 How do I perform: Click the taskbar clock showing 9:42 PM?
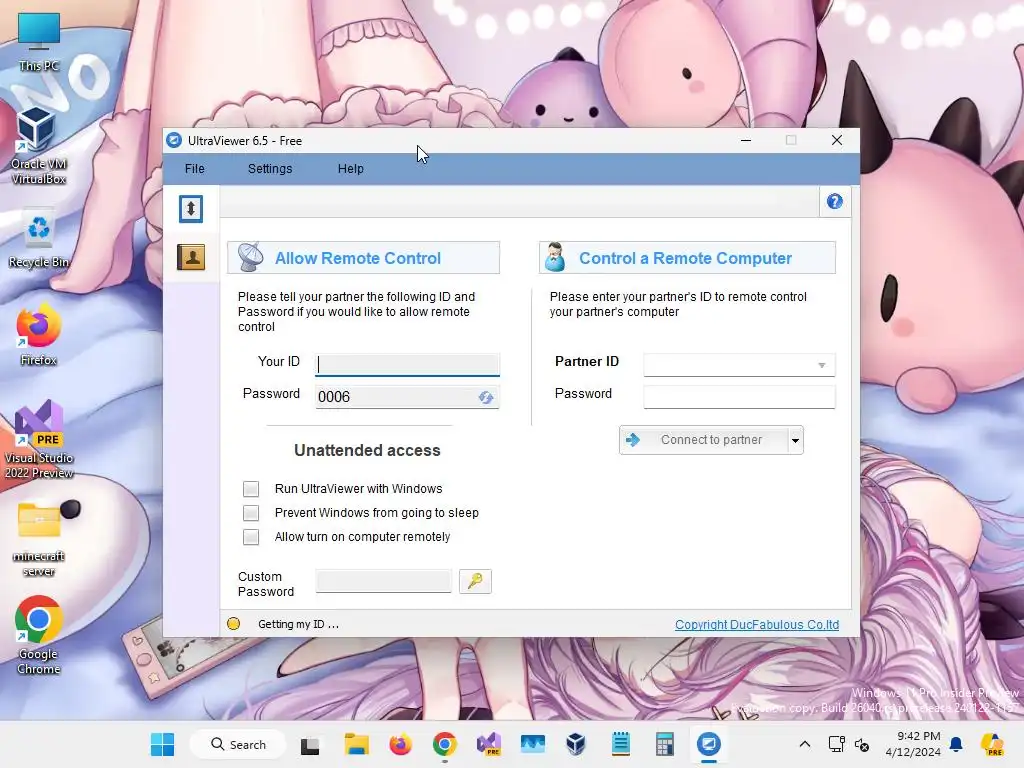(x=913, y=744)
